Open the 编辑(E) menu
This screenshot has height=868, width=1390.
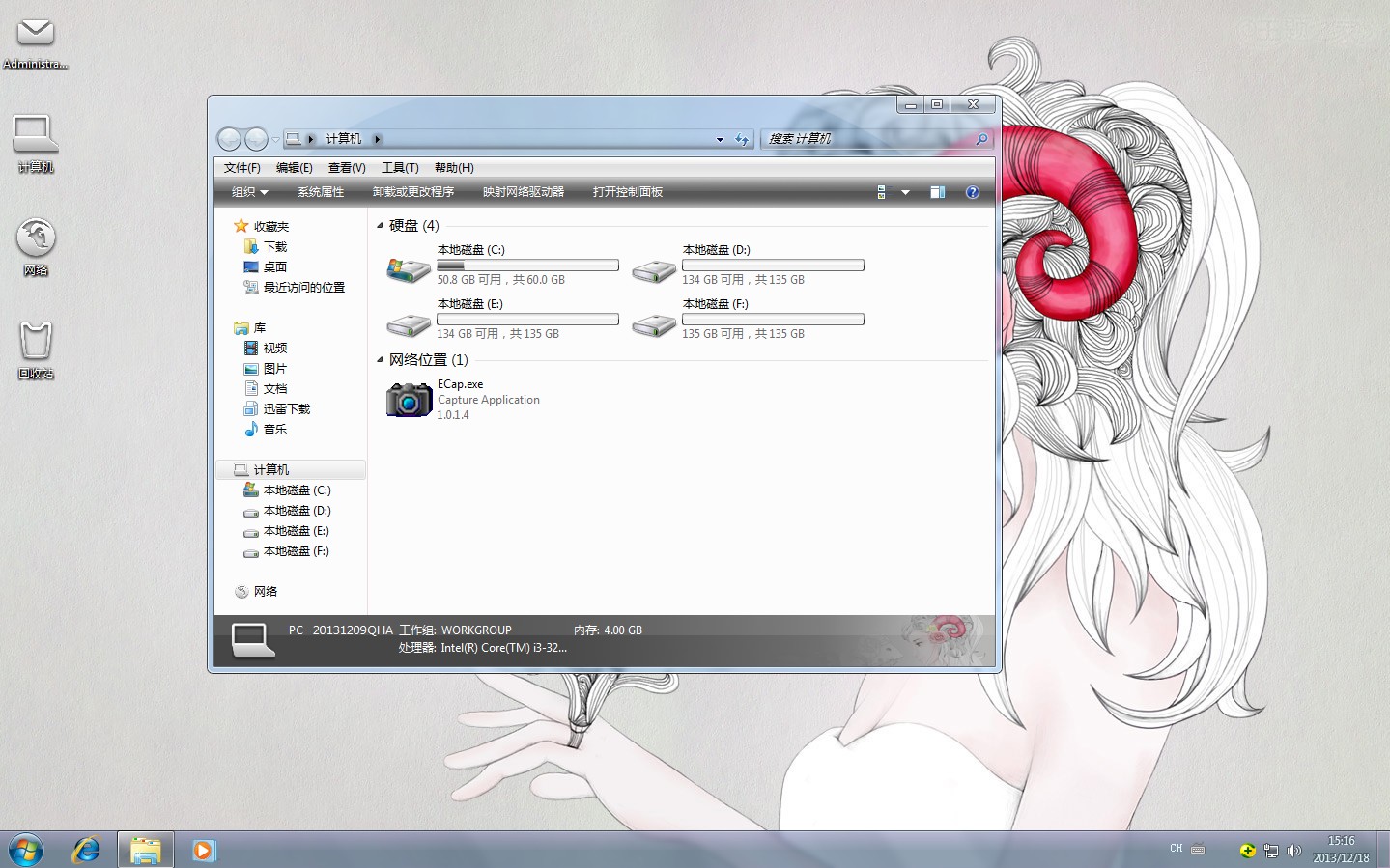pyautogui.click(x=295, y=168)
